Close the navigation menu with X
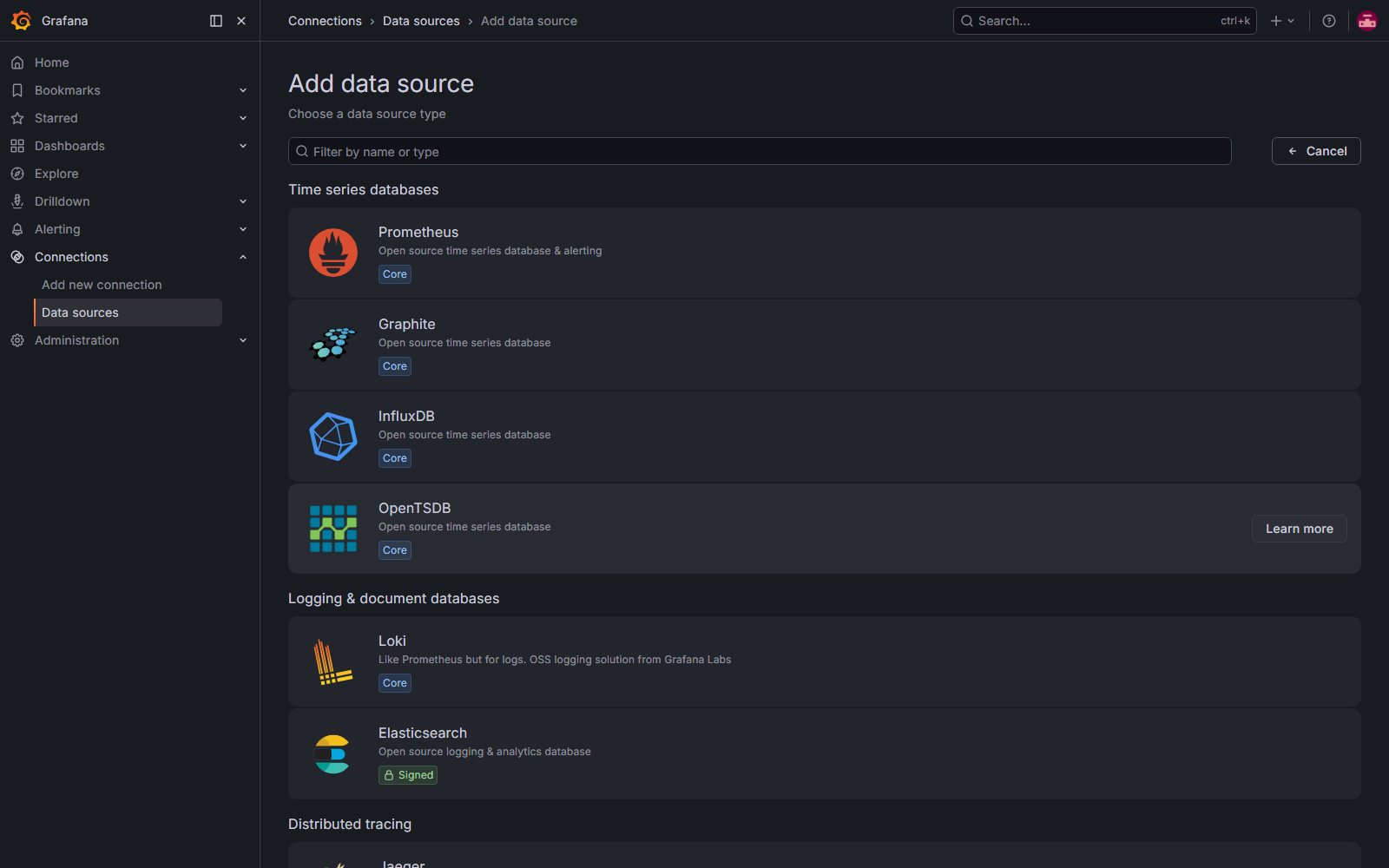 [x=241, y=21]
